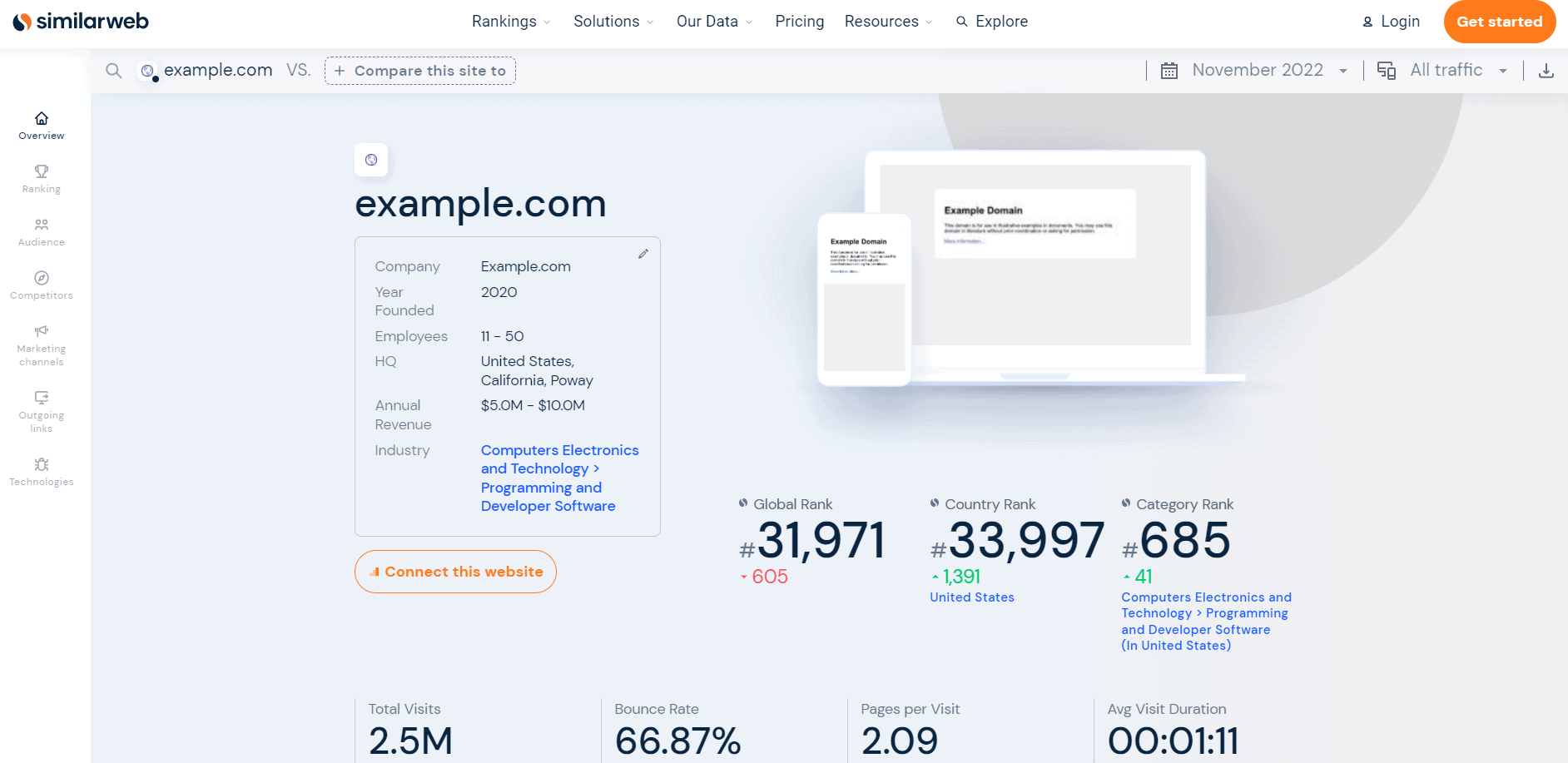Click the laptop website preview thumbnail
Image resolution: width=1568 pixels, height=763 pixels.
point(1035,262)
